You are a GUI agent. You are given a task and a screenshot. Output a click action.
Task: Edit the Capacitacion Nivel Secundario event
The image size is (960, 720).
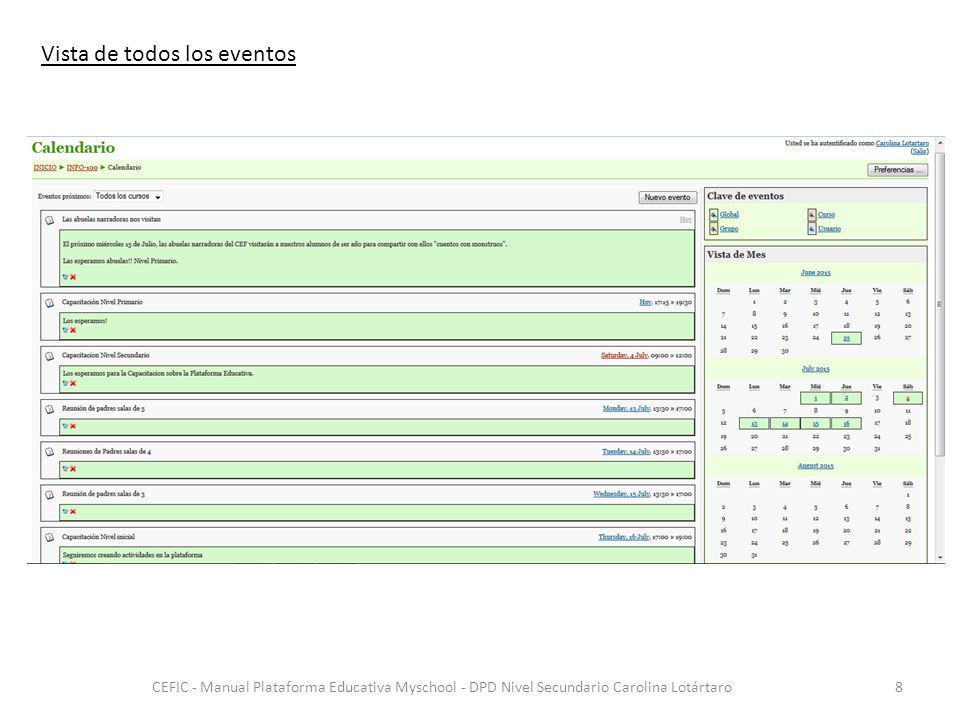[66, 383]
